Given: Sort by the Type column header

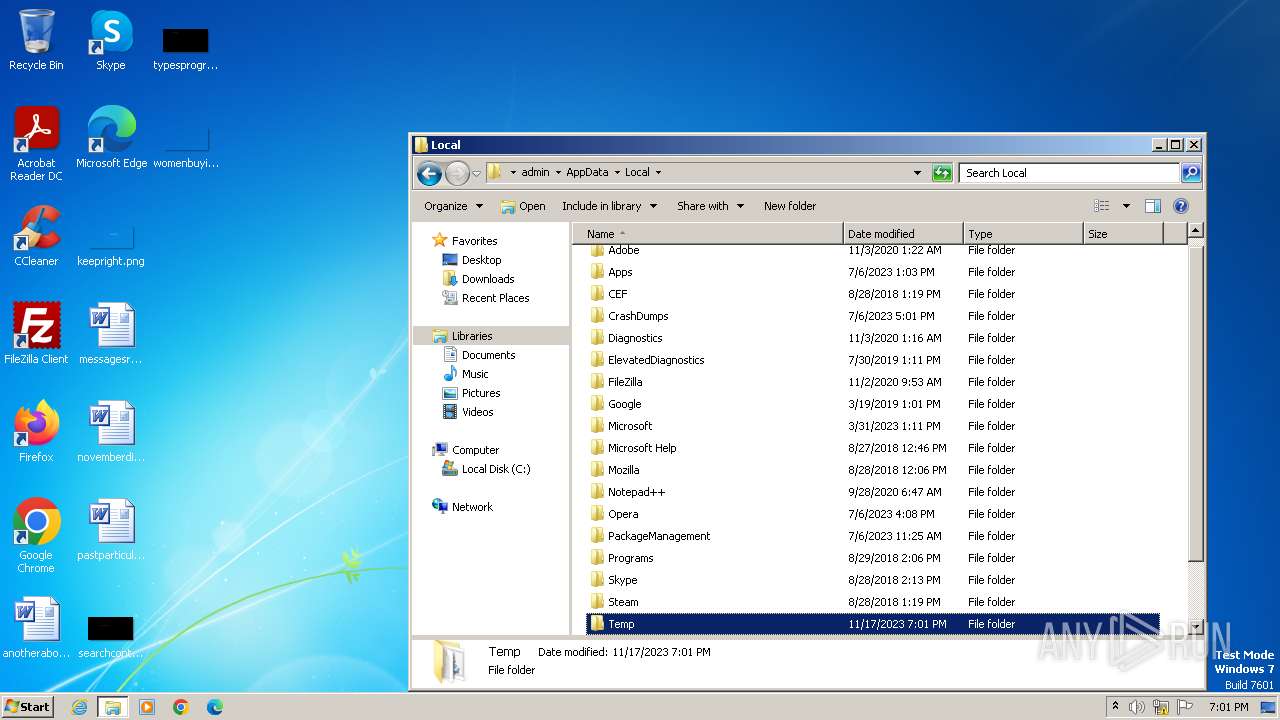Looking at the screenshot, I should (1023, 234).
